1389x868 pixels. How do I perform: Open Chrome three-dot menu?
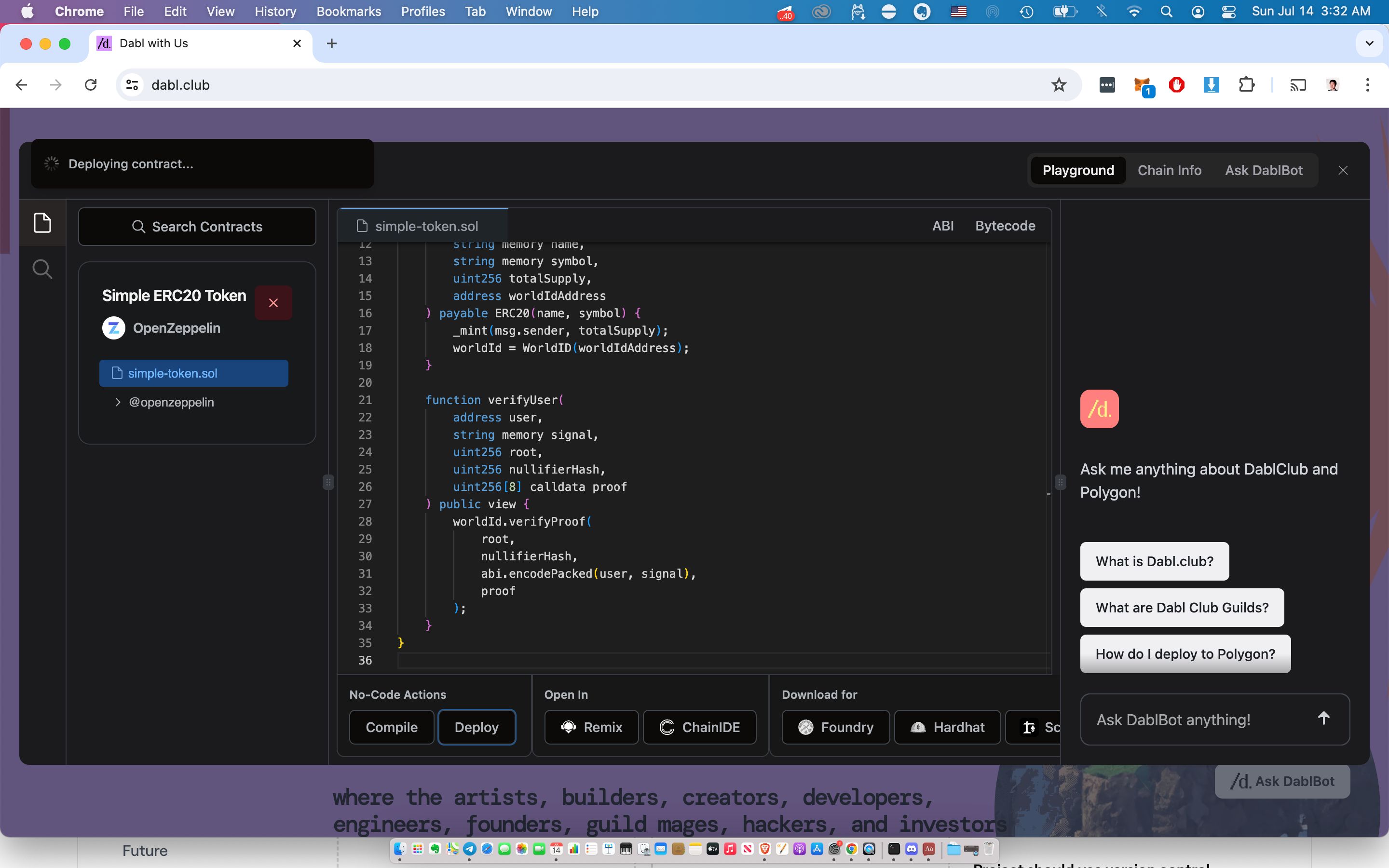(1368, 85)
